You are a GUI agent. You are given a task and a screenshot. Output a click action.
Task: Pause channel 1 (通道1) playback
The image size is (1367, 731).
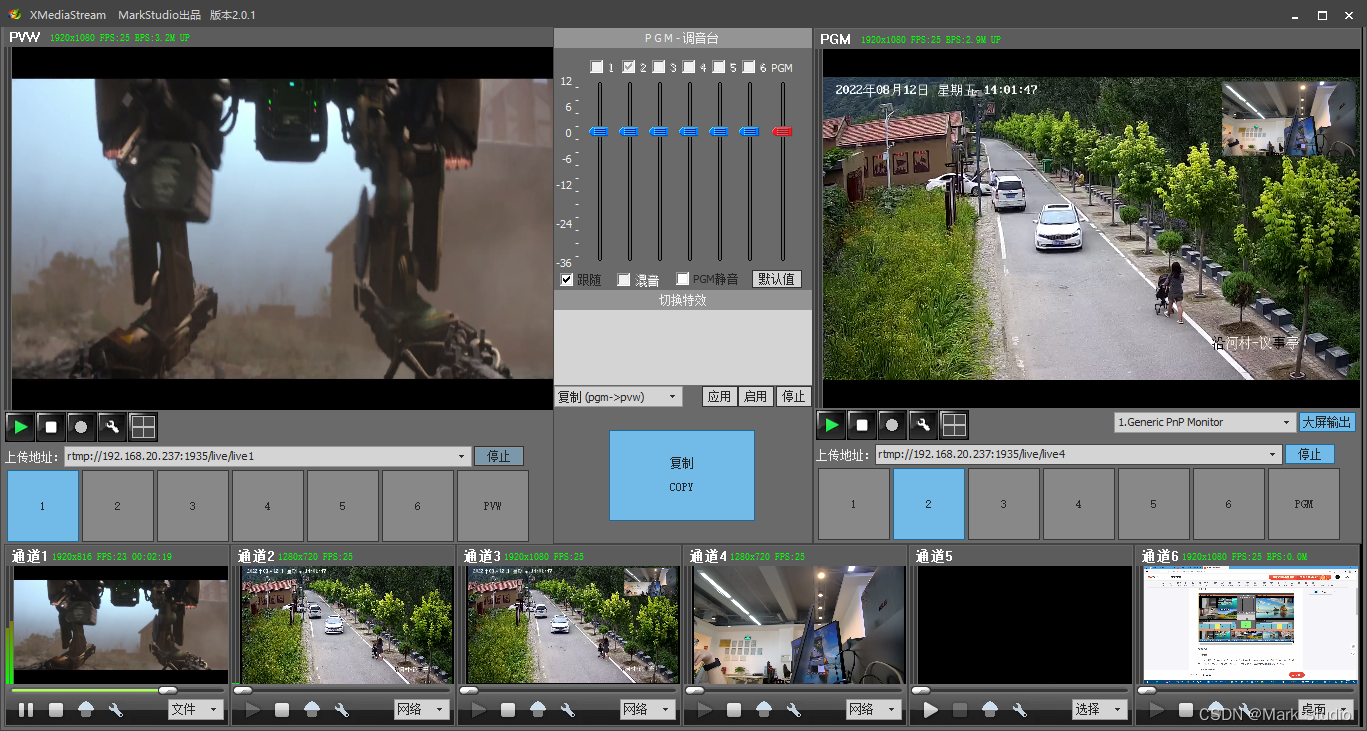[26, 710]
